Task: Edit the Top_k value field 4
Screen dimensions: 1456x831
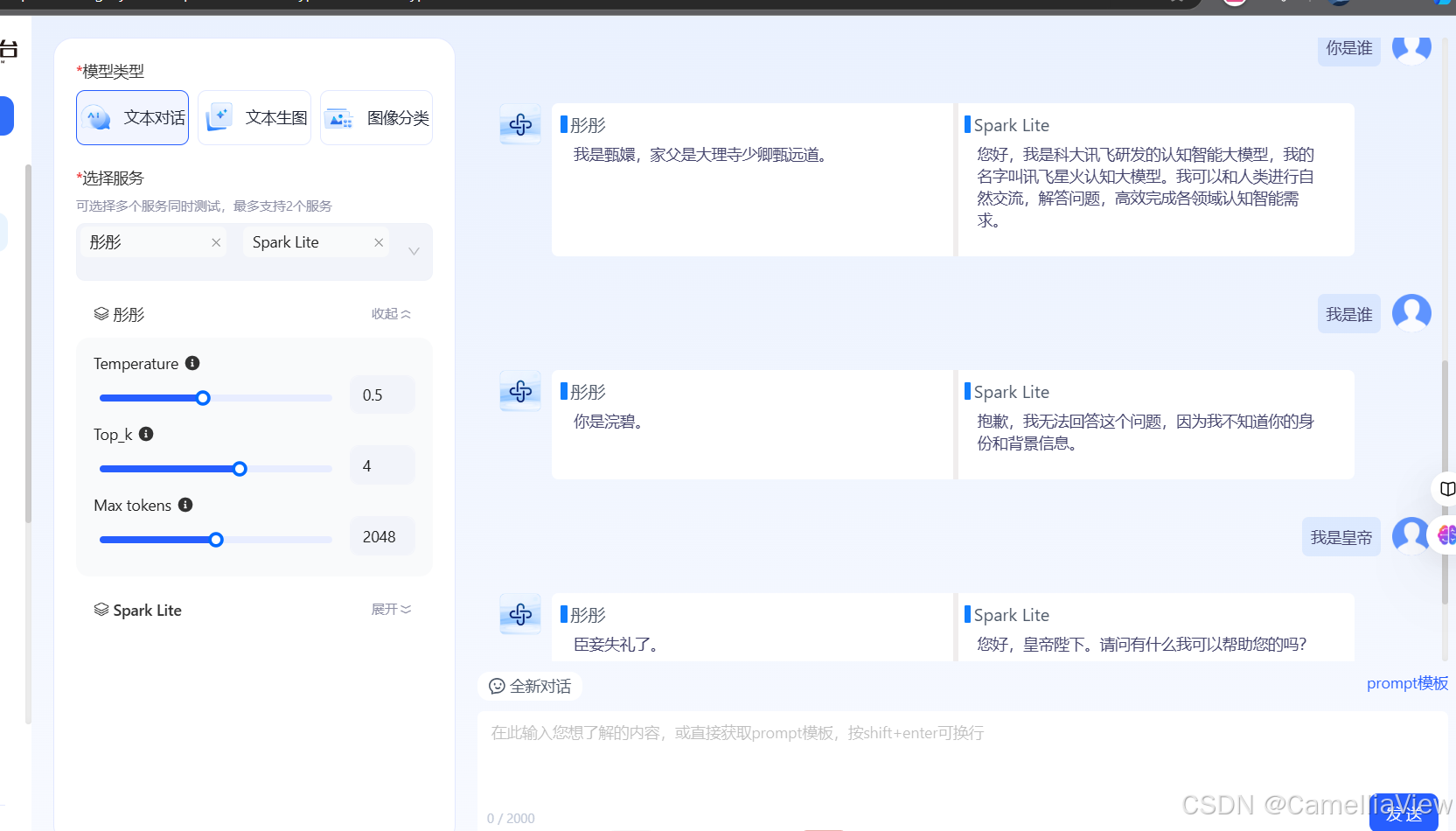Action: [382, 466]
